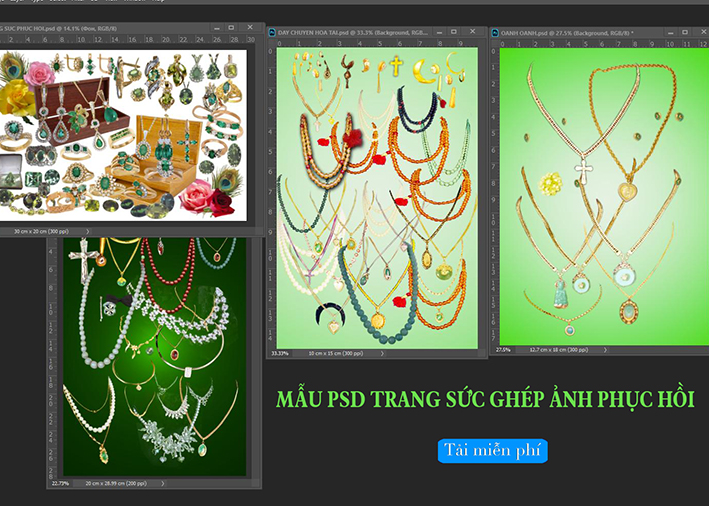Click the '12.7 cm x 18 cm (300 ppi)' document info
Image resolution: width=709 pixels, height=506 pixels.
559,350
